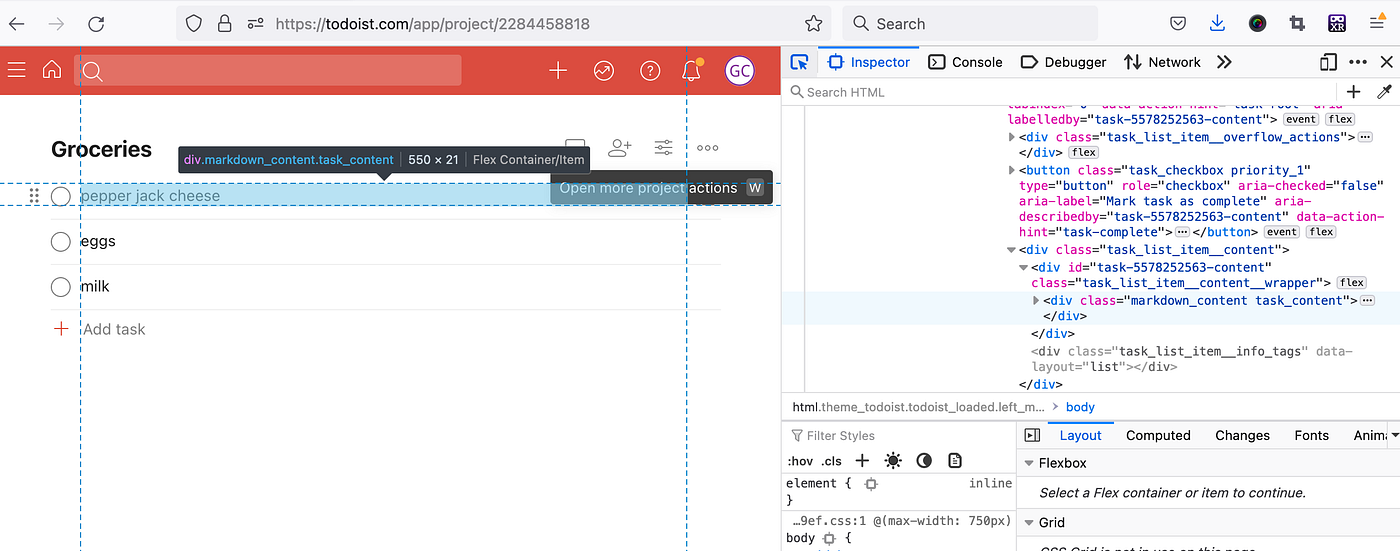Click the share project person-plus icon
This screenshot has width=1400, height=551.
[620, 148]
